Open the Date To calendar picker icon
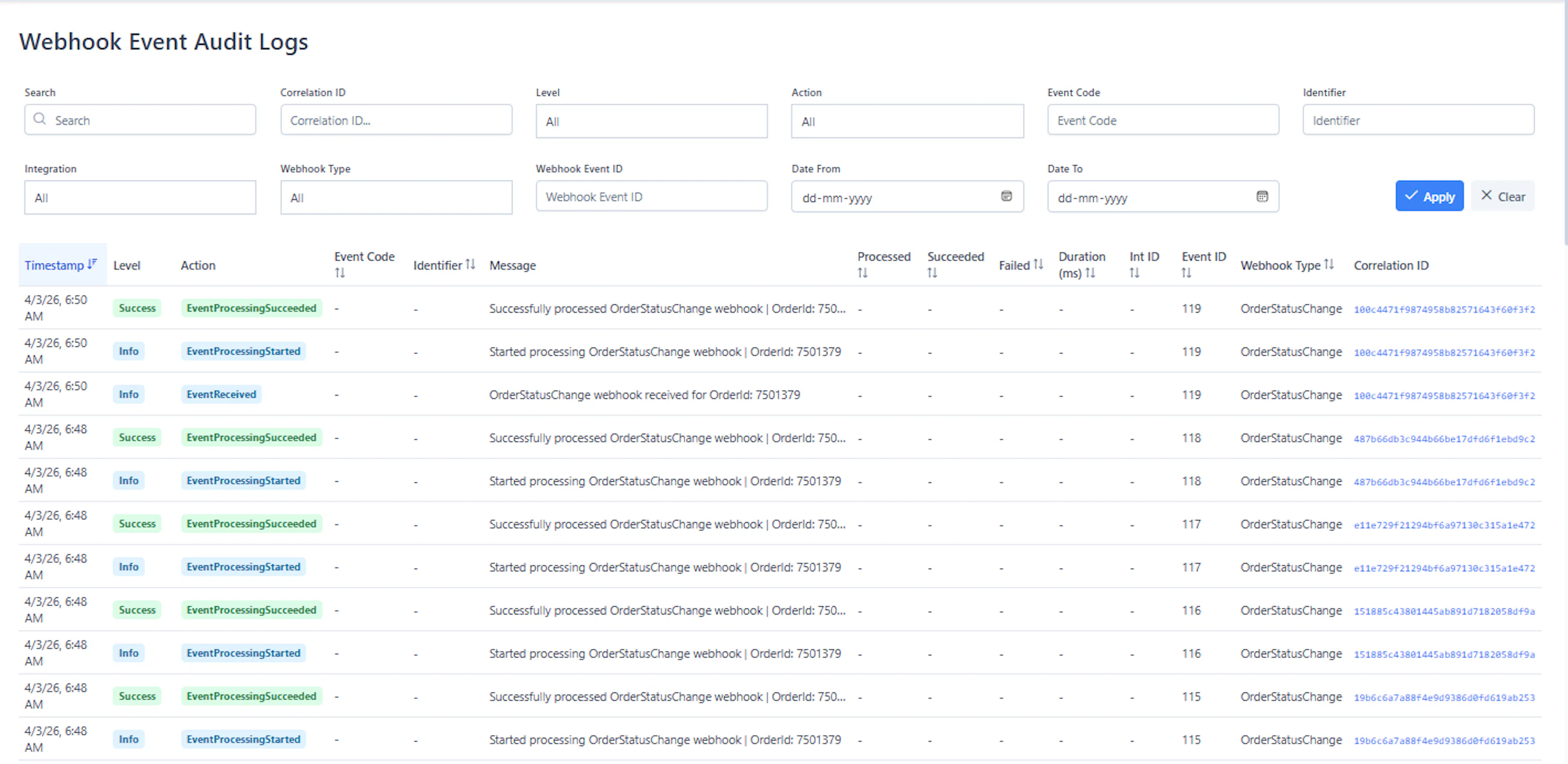The height and width of the screenshot is (764, 1568). tap(1262, 197)
